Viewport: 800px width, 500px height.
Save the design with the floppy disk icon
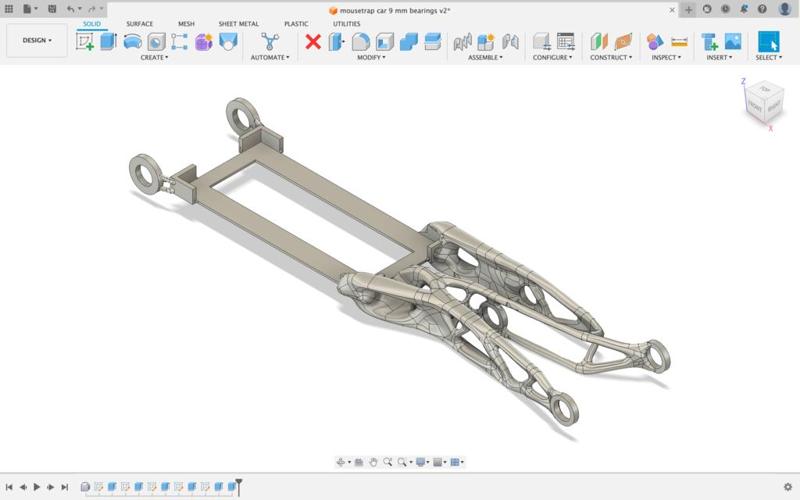(x=52, y=9)
